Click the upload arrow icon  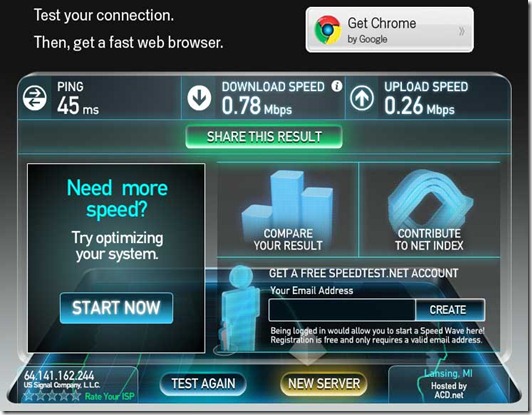(362, 98)
